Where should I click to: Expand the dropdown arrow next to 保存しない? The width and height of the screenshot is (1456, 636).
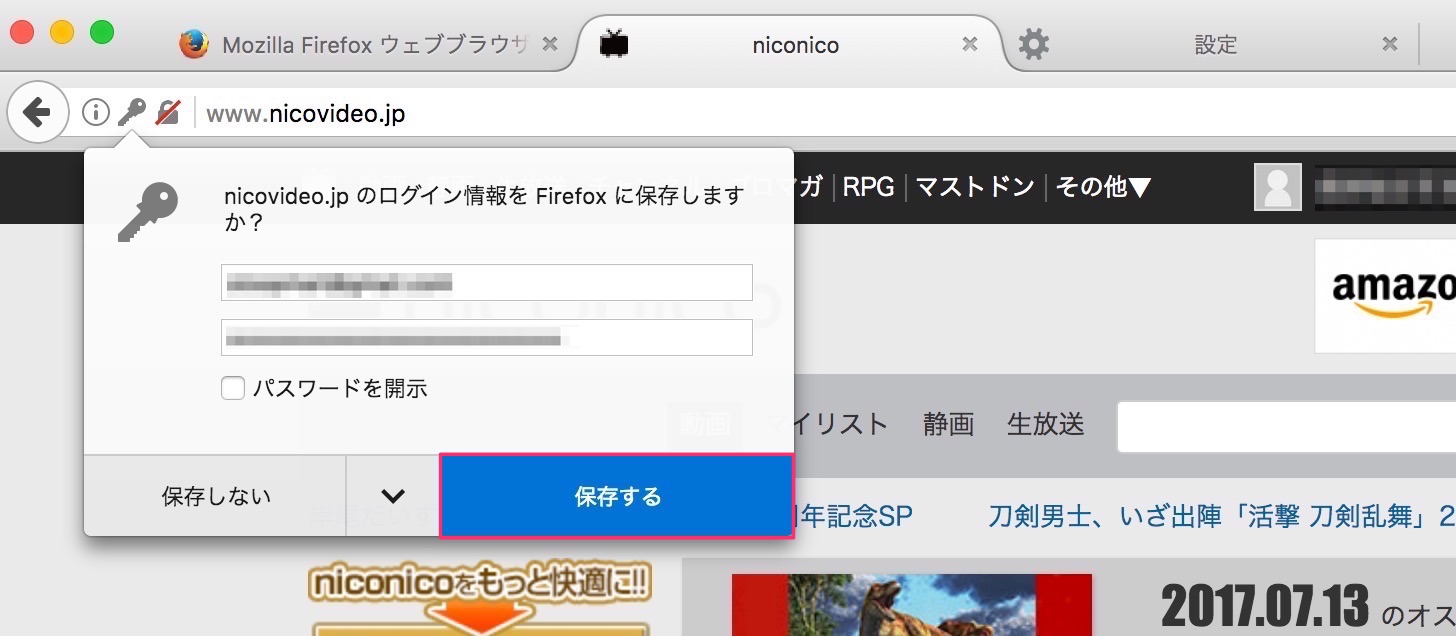tap(393, 496)
